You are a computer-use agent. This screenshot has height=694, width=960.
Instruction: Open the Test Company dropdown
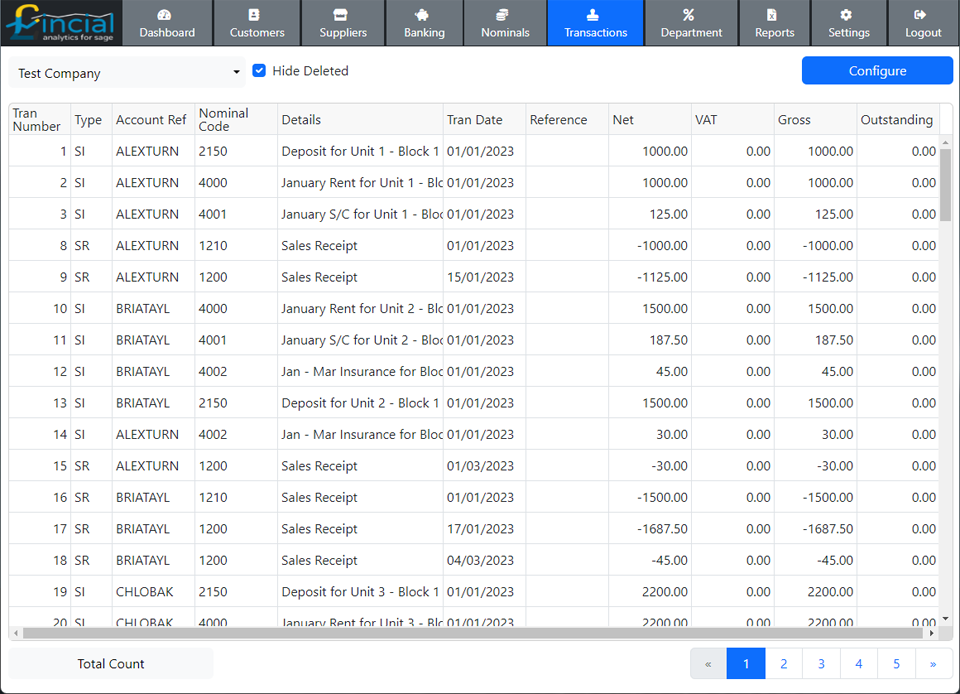point(127,73)
